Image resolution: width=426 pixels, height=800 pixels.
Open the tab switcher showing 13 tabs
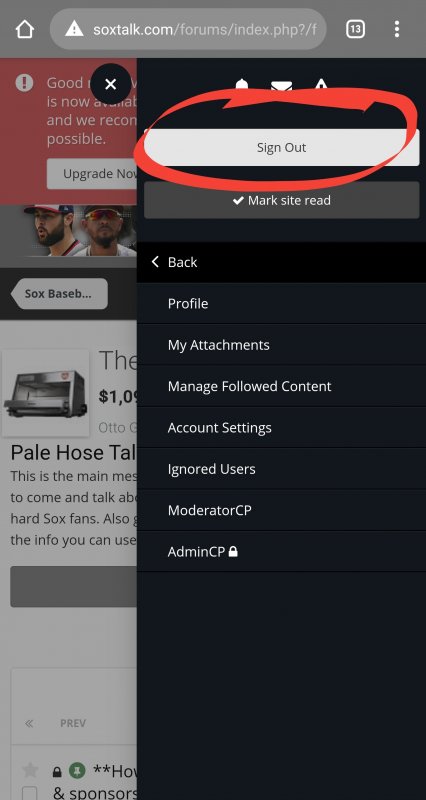point(355,29)
